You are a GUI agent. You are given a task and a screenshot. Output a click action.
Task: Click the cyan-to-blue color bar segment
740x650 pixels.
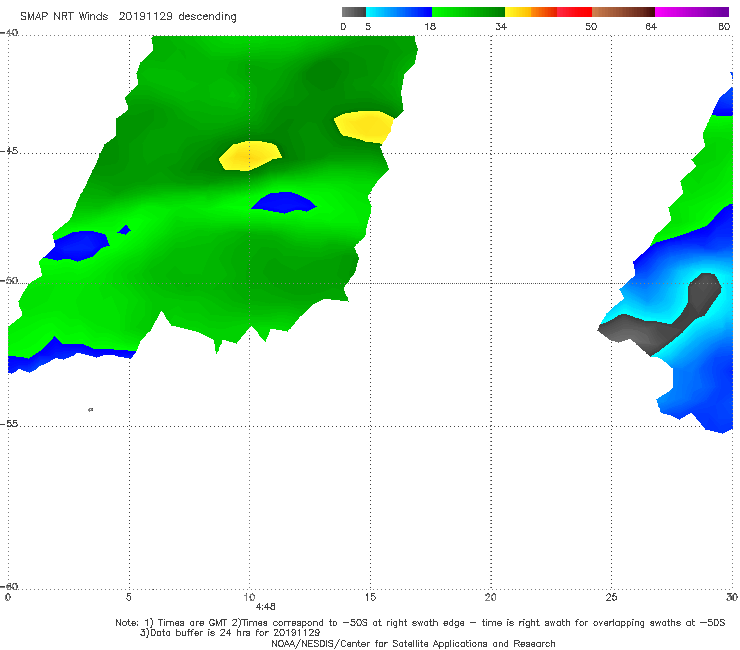(399, 12)
